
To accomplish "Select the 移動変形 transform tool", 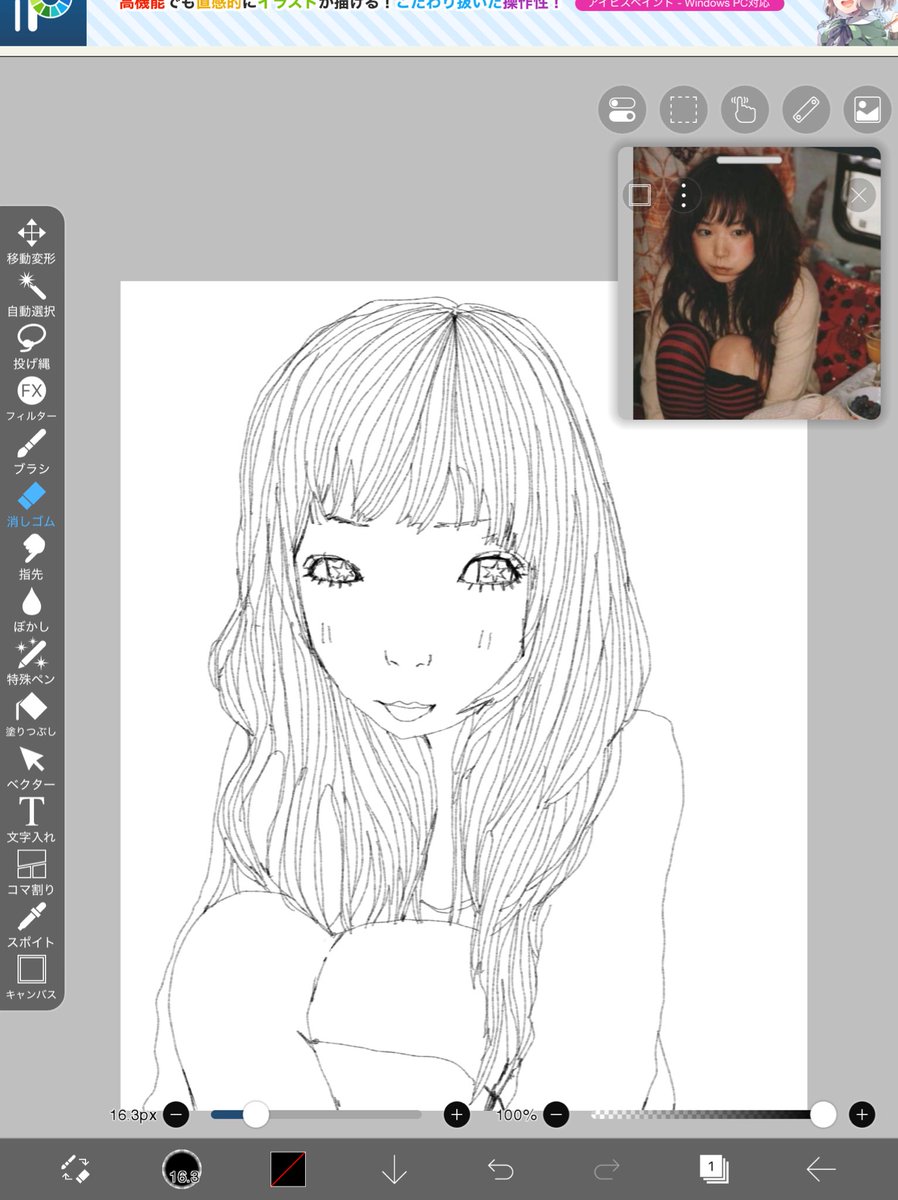I will (31, 242).
